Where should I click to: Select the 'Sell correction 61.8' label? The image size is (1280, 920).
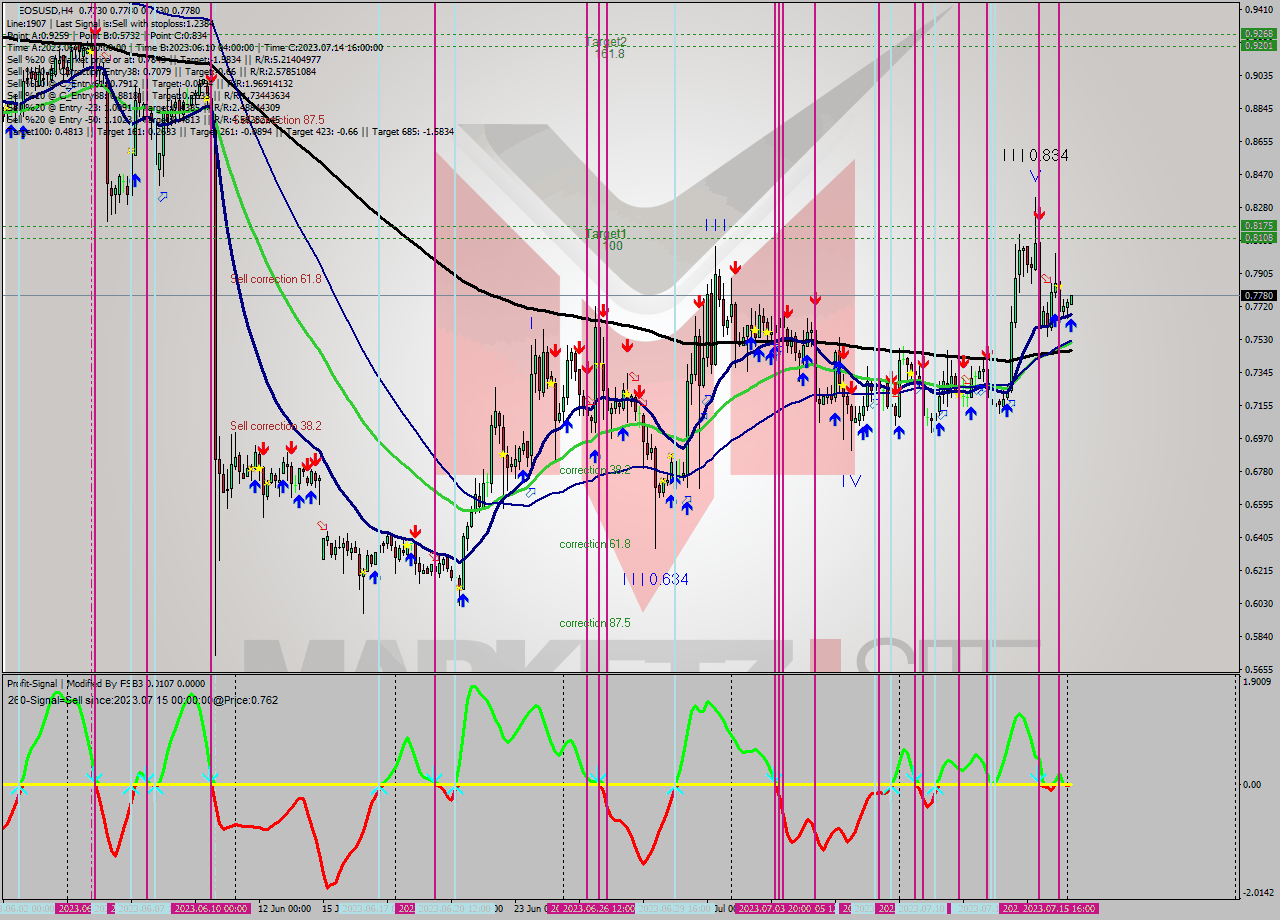tap(276, 279)
